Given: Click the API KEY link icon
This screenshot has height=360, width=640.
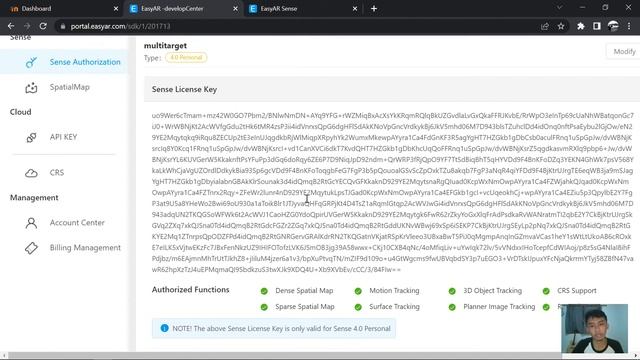Looking at the screenshot, I should pyautogui.click(x=31, y=138).
